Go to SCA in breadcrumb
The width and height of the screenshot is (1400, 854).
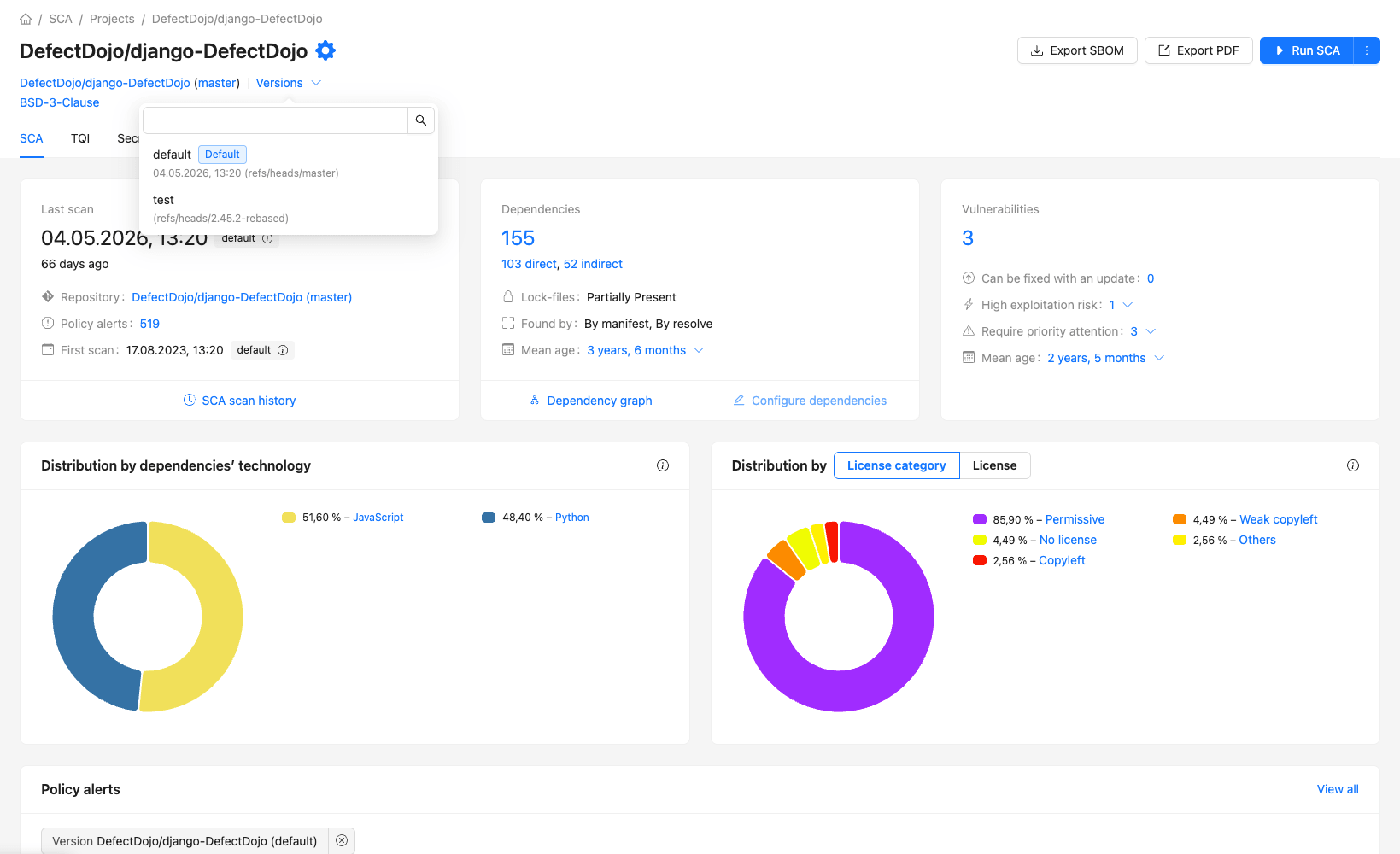pyautogui.click(x=61, y=19)
